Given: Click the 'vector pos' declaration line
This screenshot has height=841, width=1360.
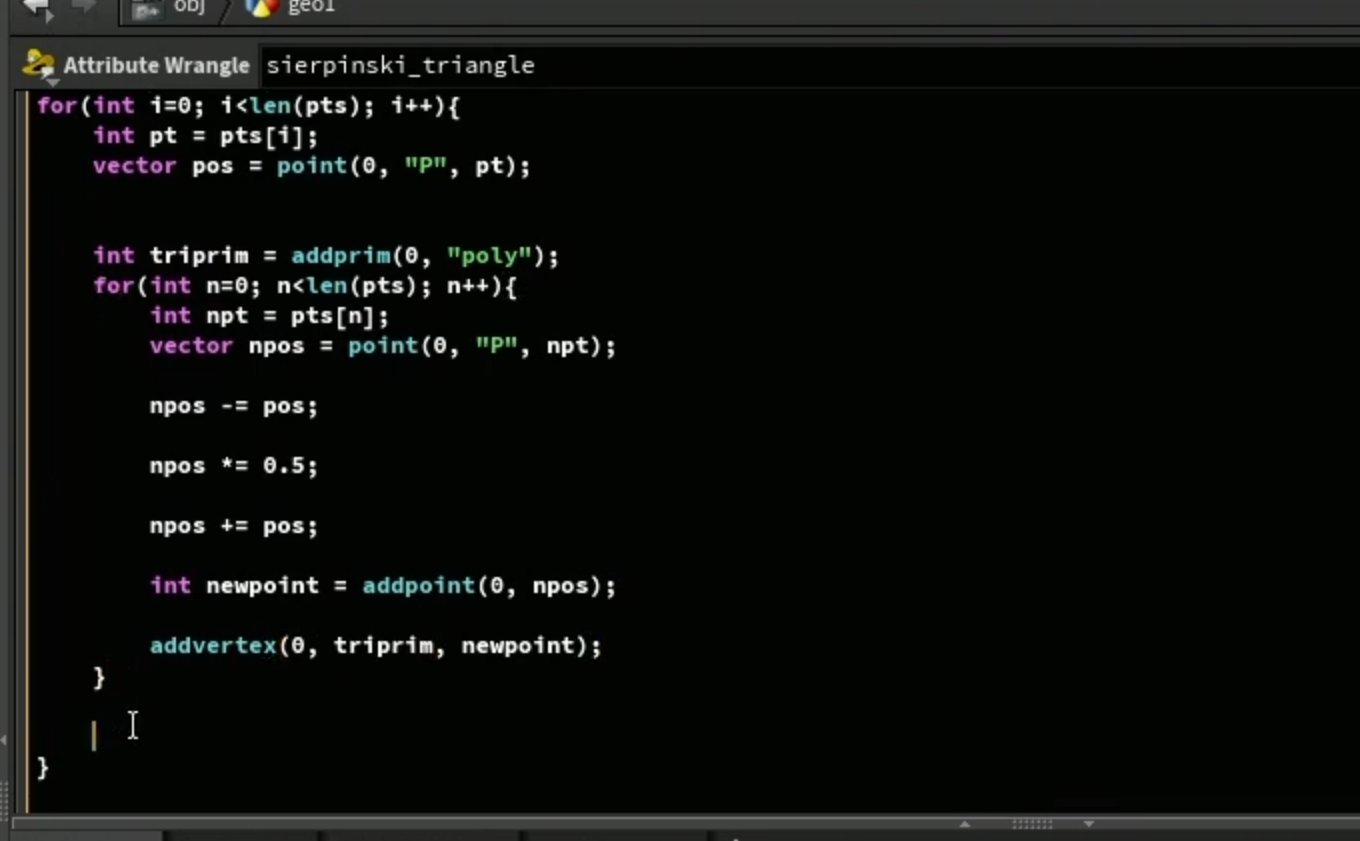Looking at the screenshot, I should pyautogui.click(x=311, y=166).
